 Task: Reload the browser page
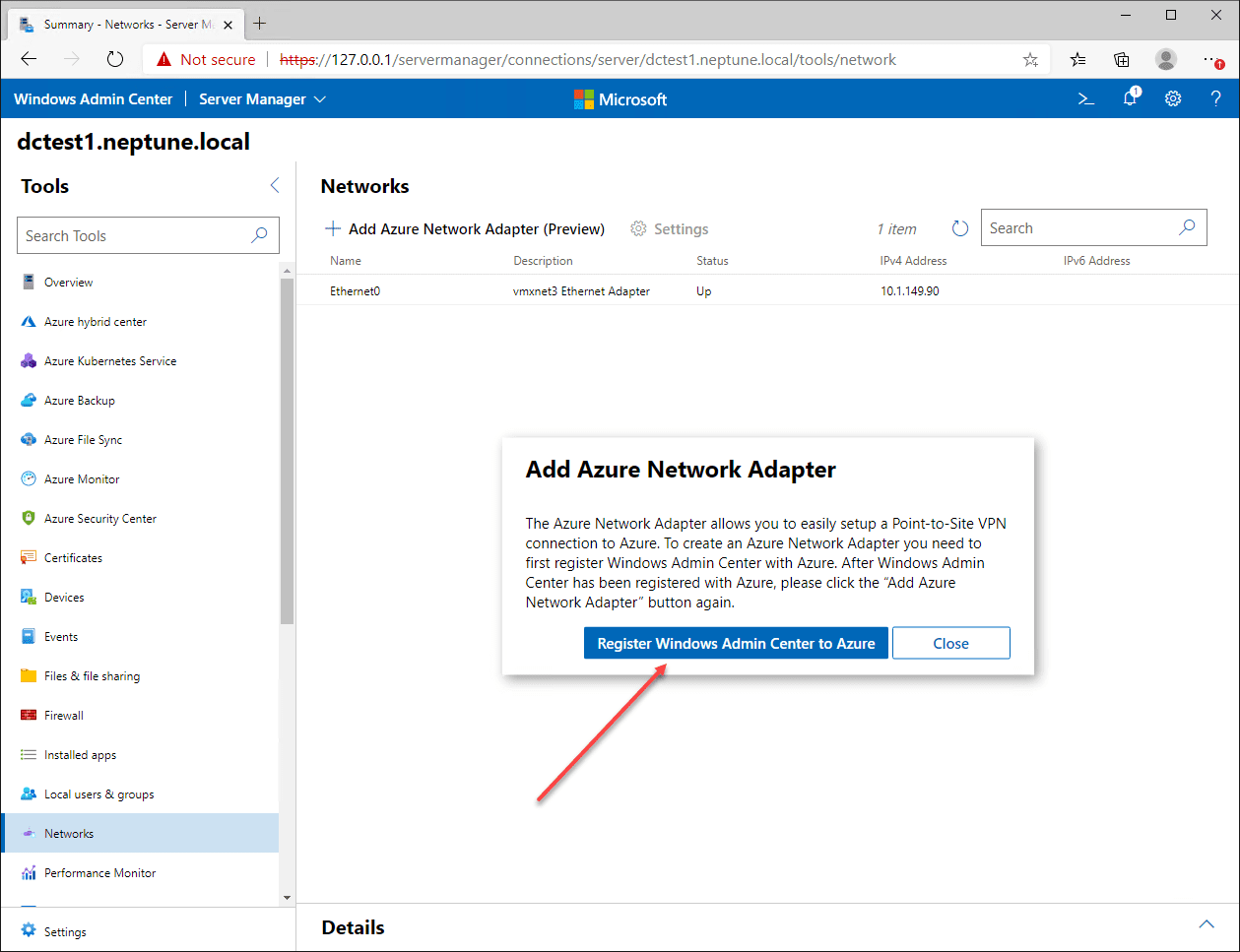pos(115,59)
